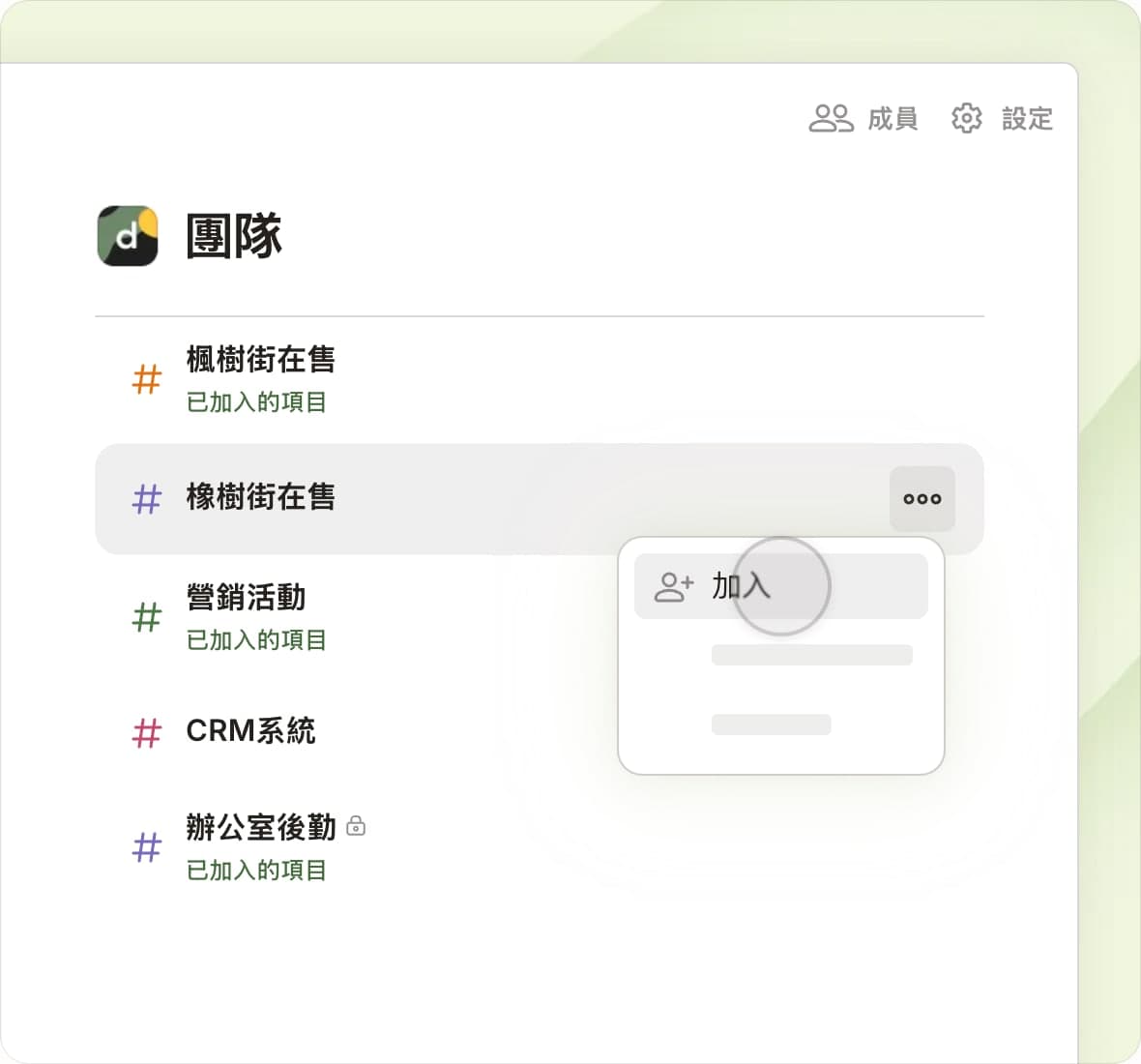The width and height of the screenshot is (1141, 1064).
Task: Open the 橡樹街在售 project row
Action: (x=260, y=497)
